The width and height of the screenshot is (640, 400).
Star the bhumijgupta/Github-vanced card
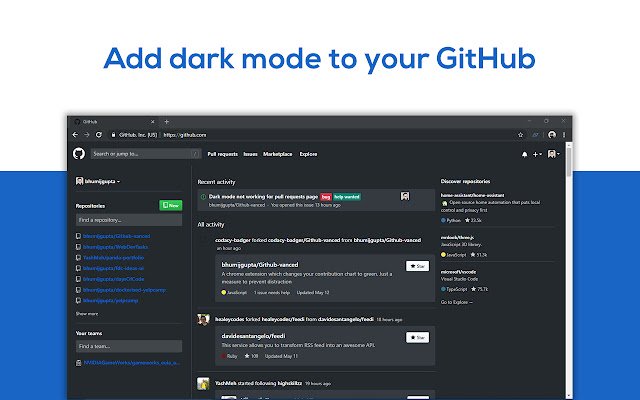pos(417,266)
